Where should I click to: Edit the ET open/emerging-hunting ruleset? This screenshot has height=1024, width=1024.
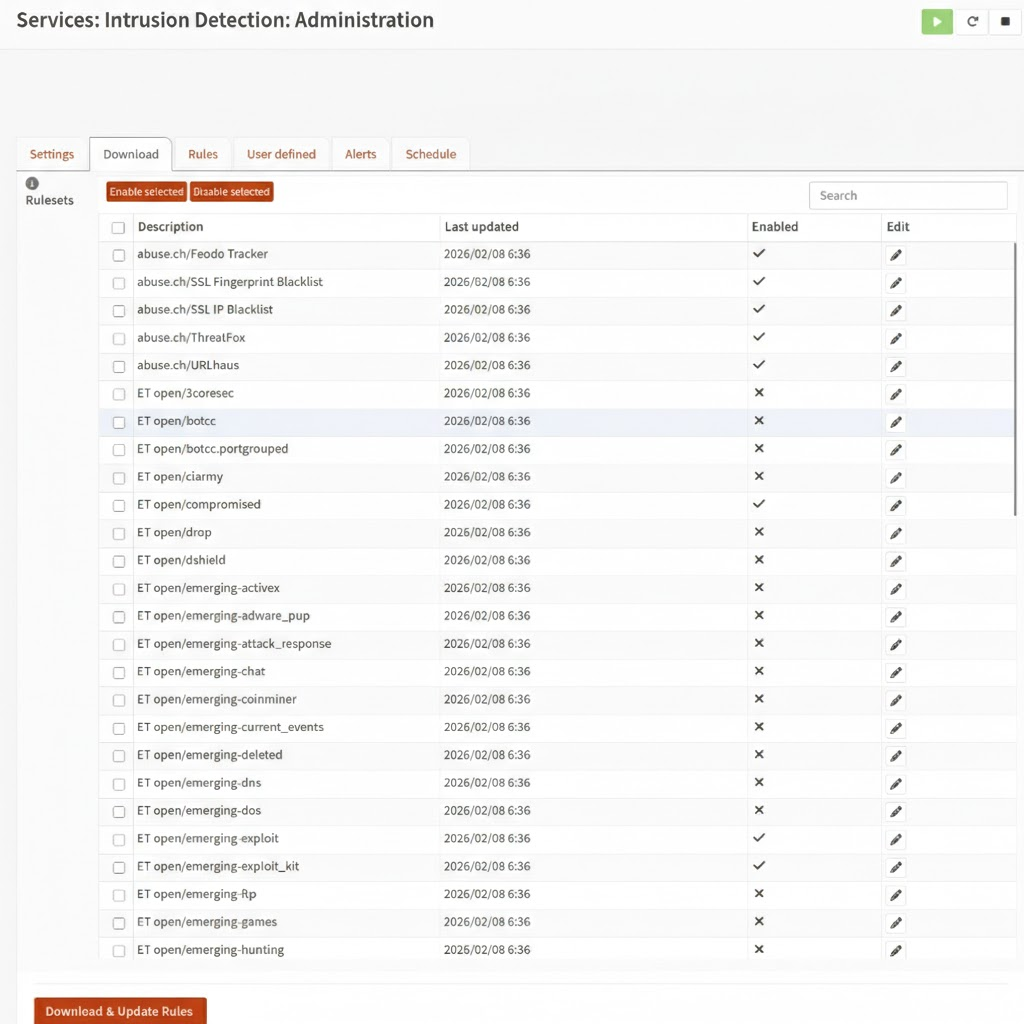(x=896, y=950)
